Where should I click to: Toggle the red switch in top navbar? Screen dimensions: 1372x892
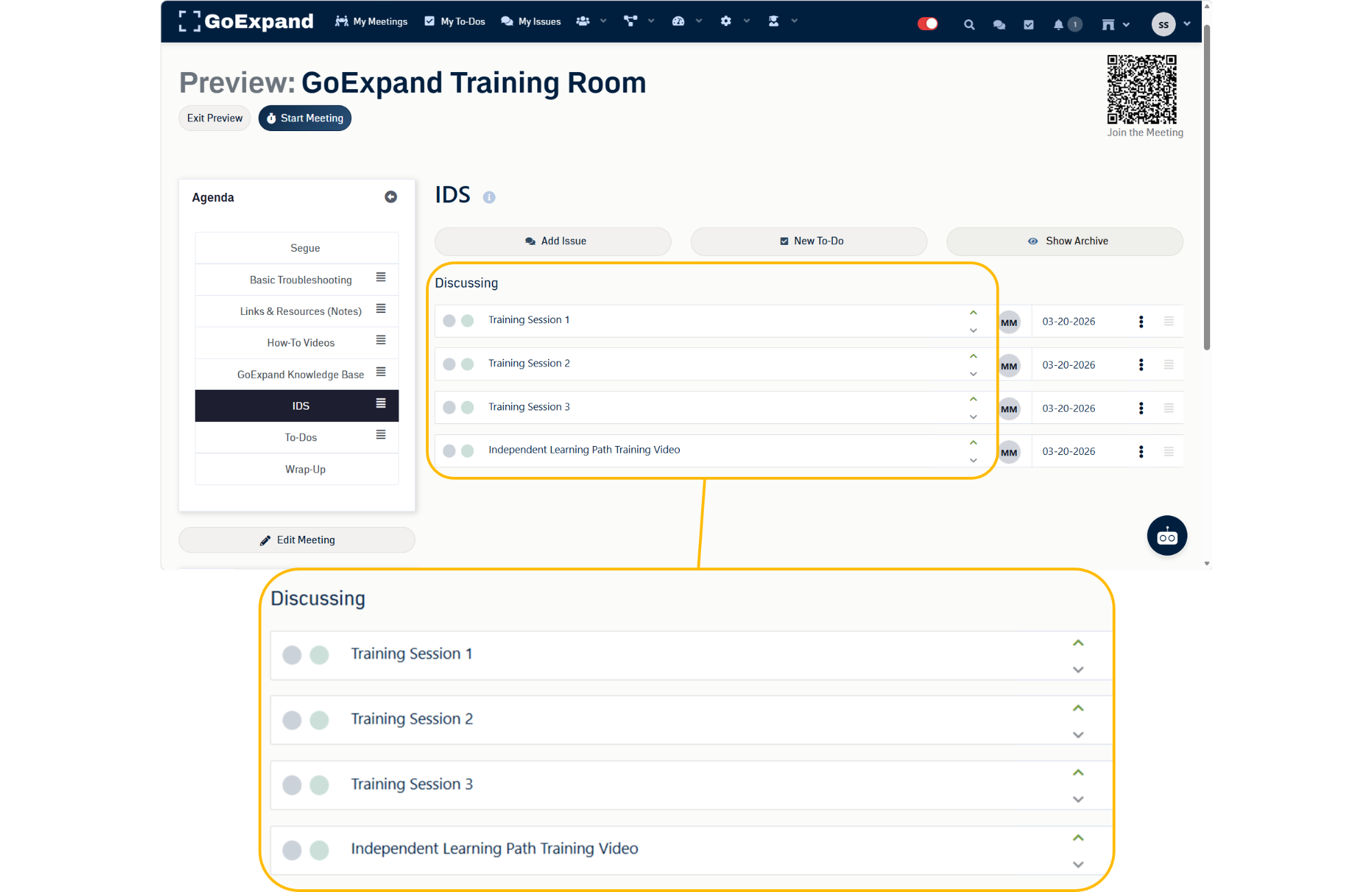[927, 24]
